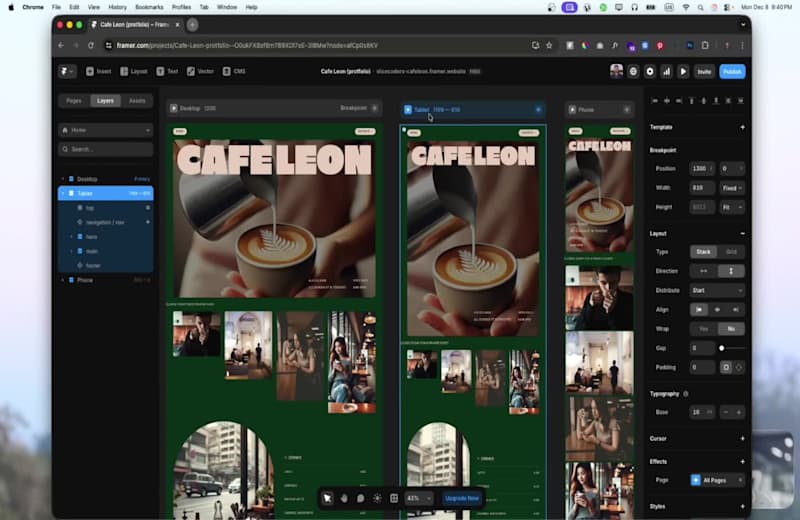Increase Base typography size plus
Screen dimensions: 800x520
tap(738, 412)
